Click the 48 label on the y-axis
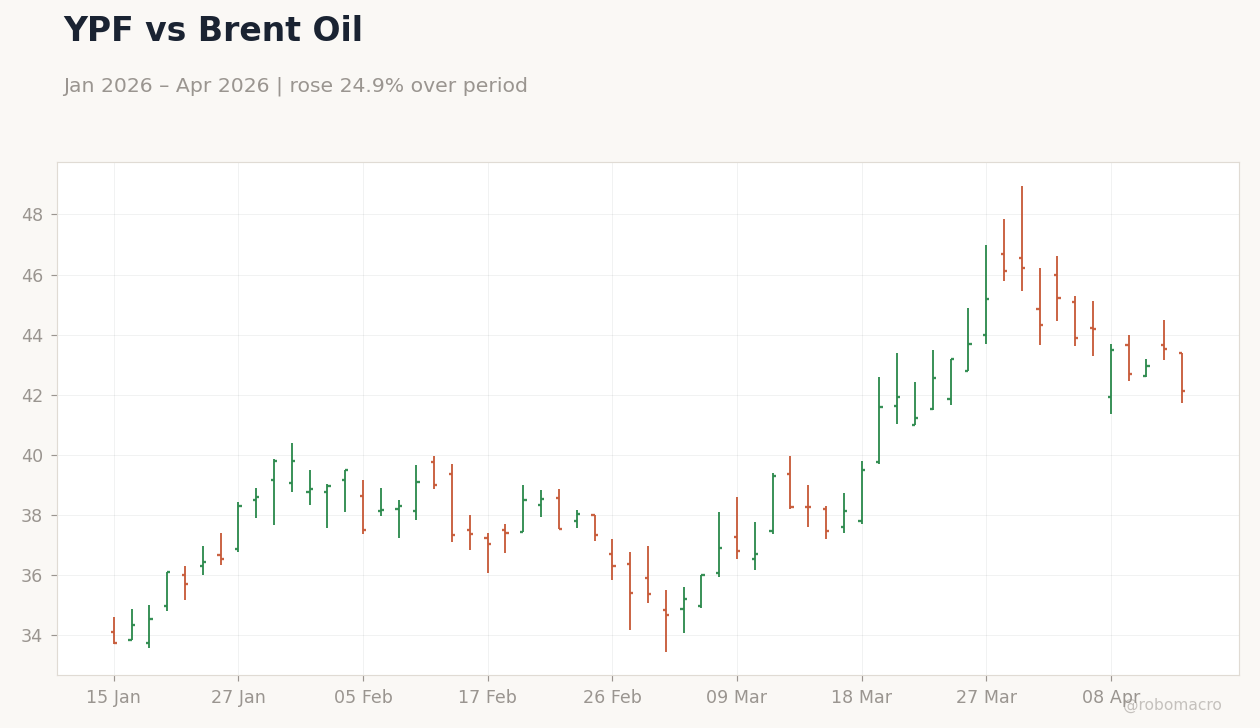 tap(34, 215)
